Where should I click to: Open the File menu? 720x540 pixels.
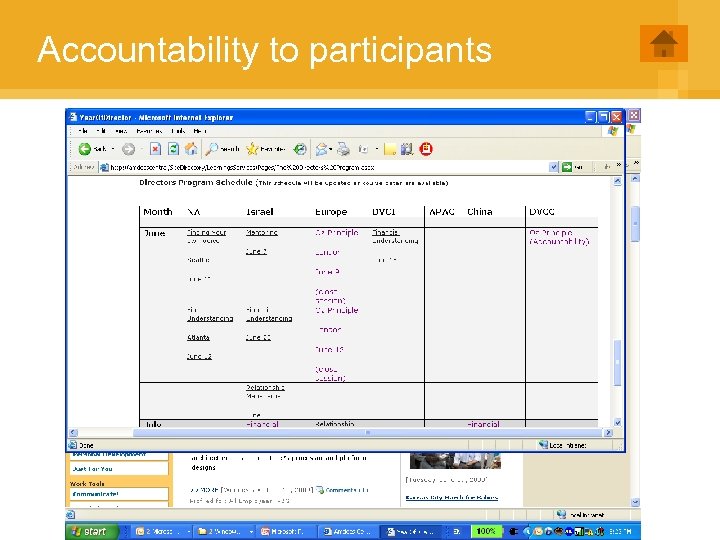pos(83,131)
